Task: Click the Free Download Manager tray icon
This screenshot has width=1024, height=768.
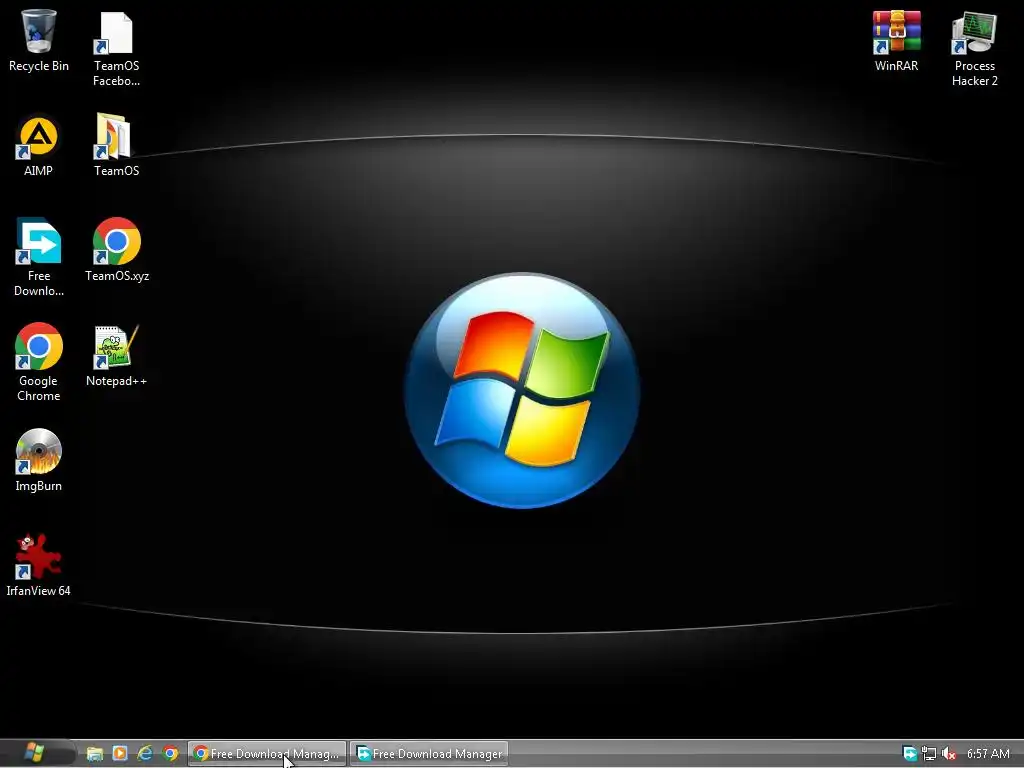Action: tap(910, 754)
